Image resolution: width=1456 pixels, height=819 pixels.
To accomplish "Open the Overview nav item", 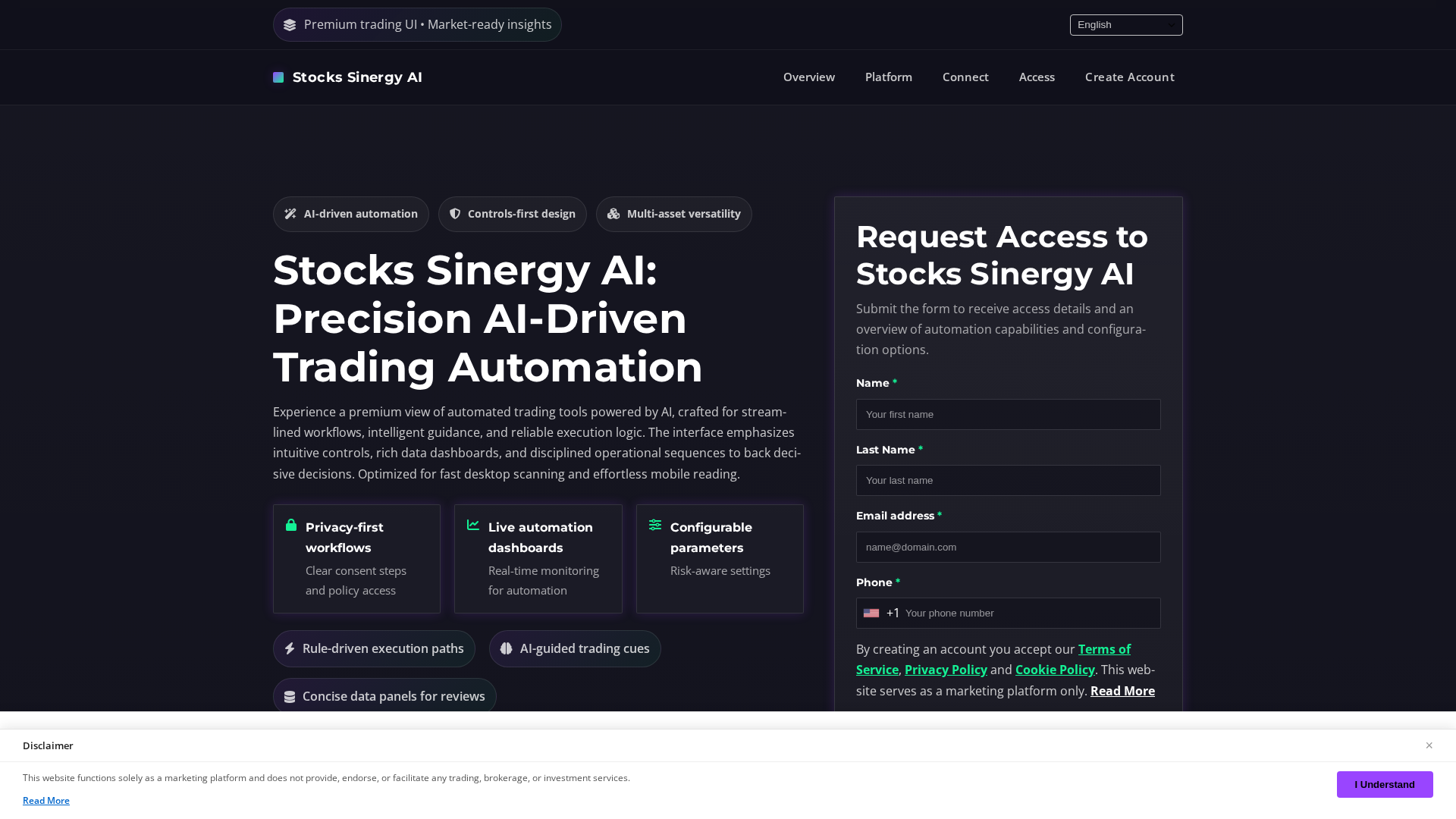I will (x=809, y=77).
